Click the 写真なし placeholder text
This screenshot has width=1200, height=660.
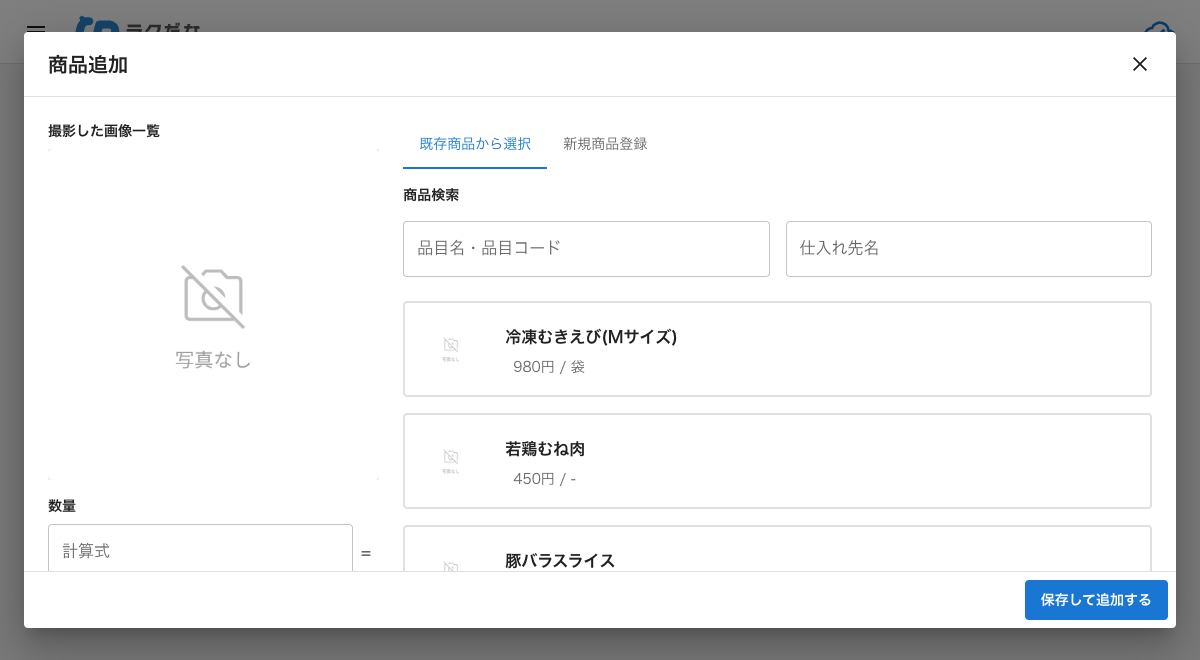click(213, 360)
